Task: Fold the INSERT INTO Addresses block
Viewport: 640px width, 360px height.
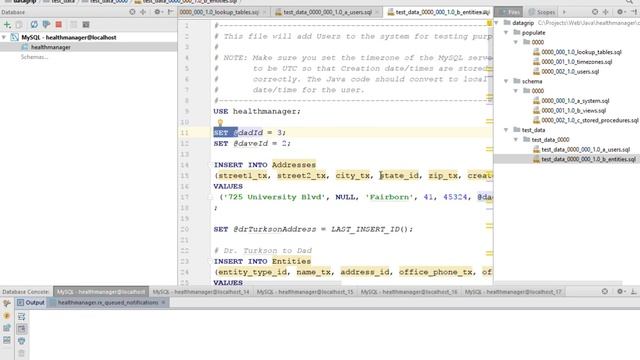Action: [x=211, y=165]
